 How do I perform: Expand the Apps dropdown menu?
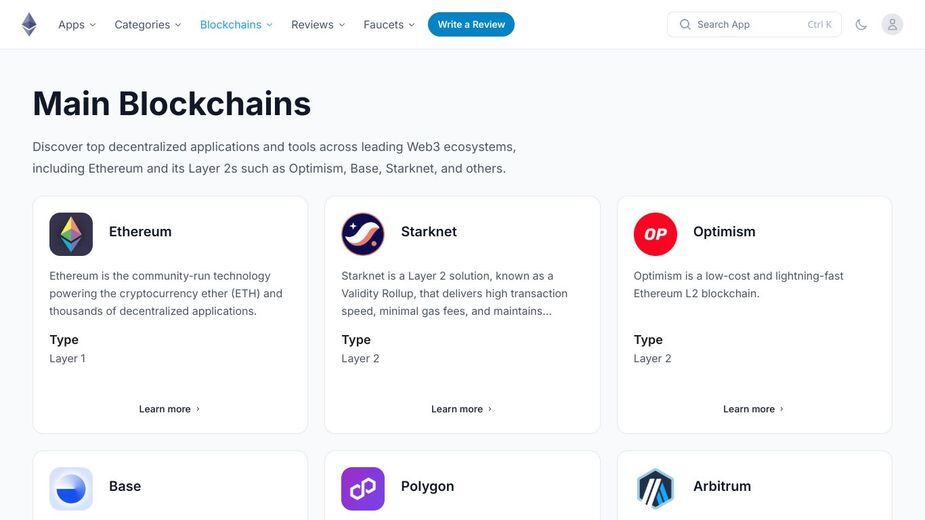coord(77,25)
